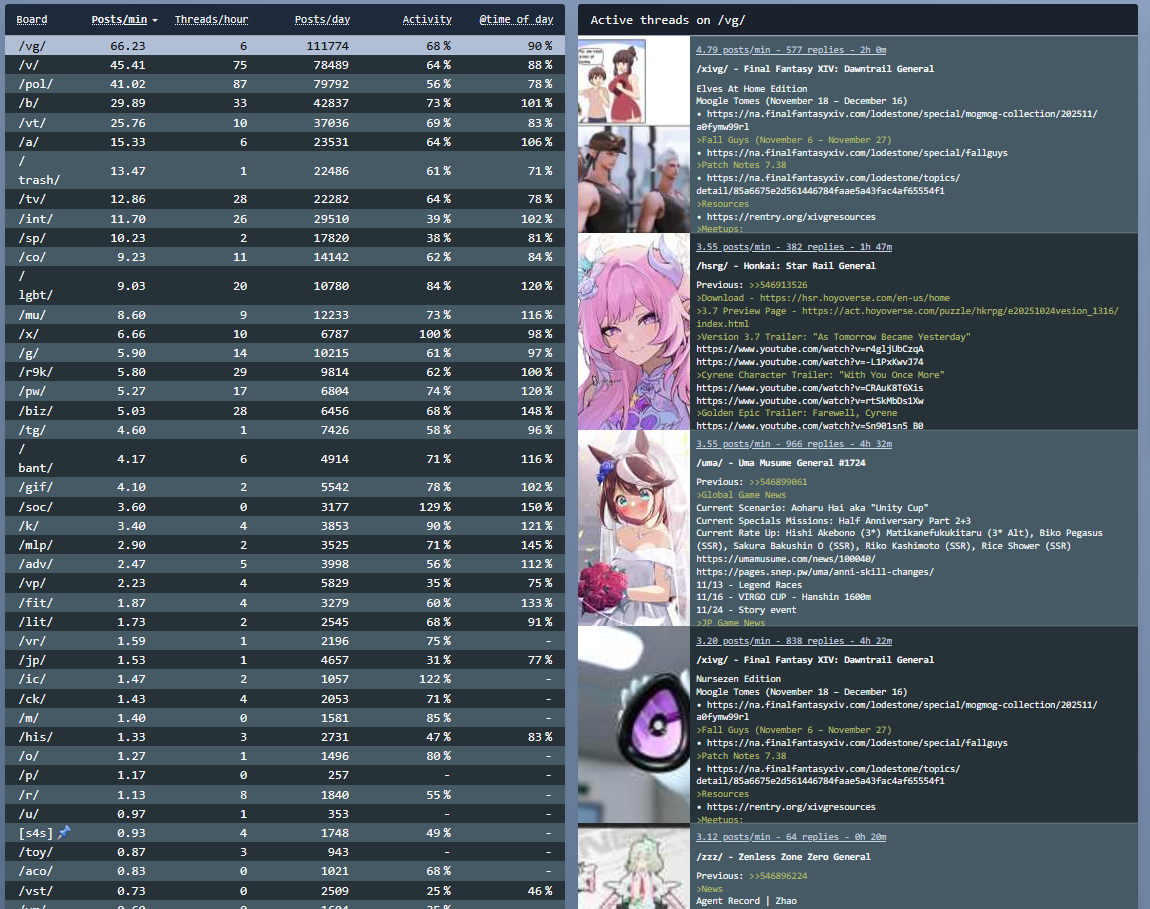Select the /trash/ board row
Image resolution: width=1150 pixels, height=909 pixels.
pos(285,170)
